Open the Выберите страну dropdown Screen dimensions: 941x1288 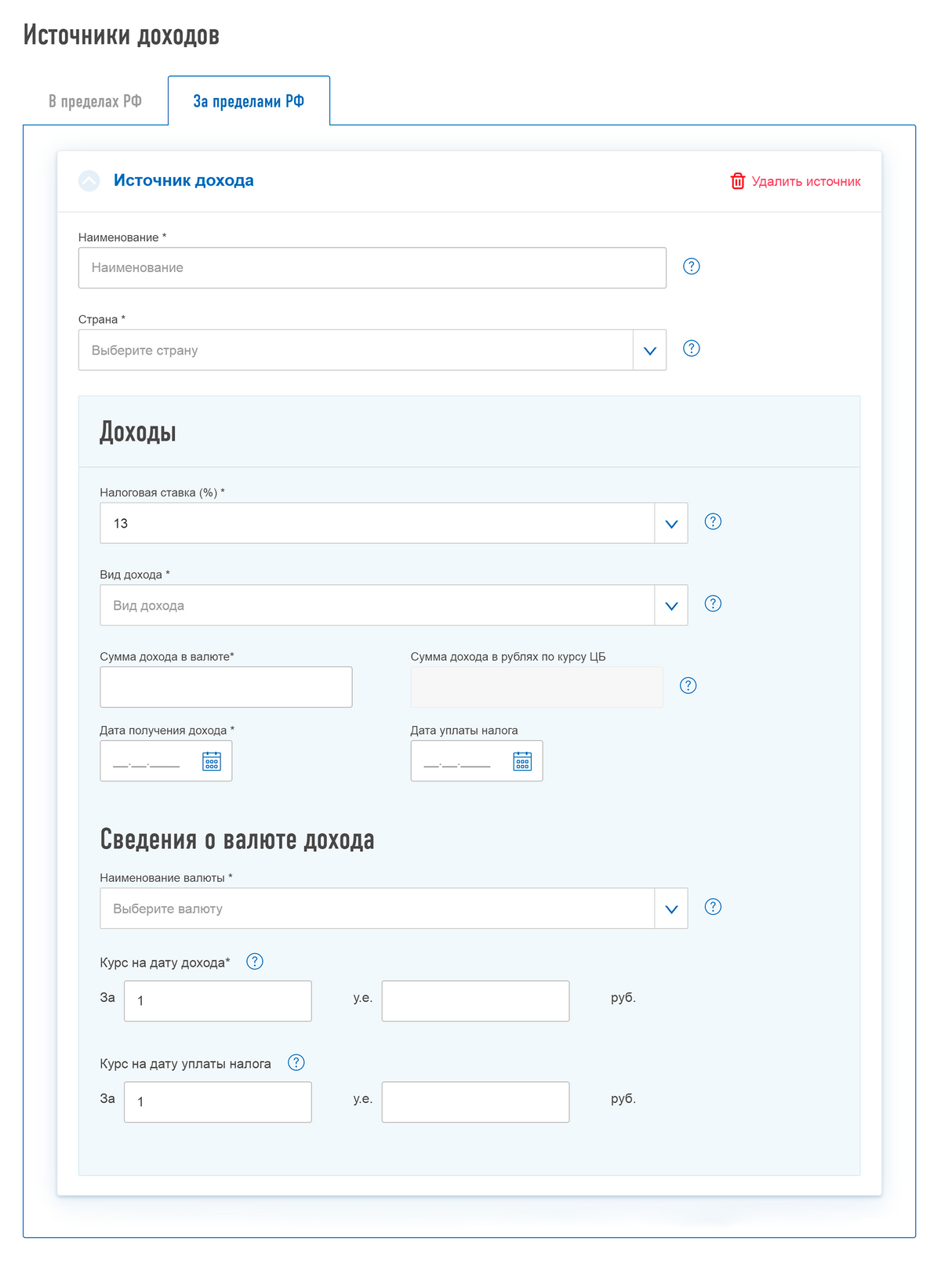(x=649, y=350)
